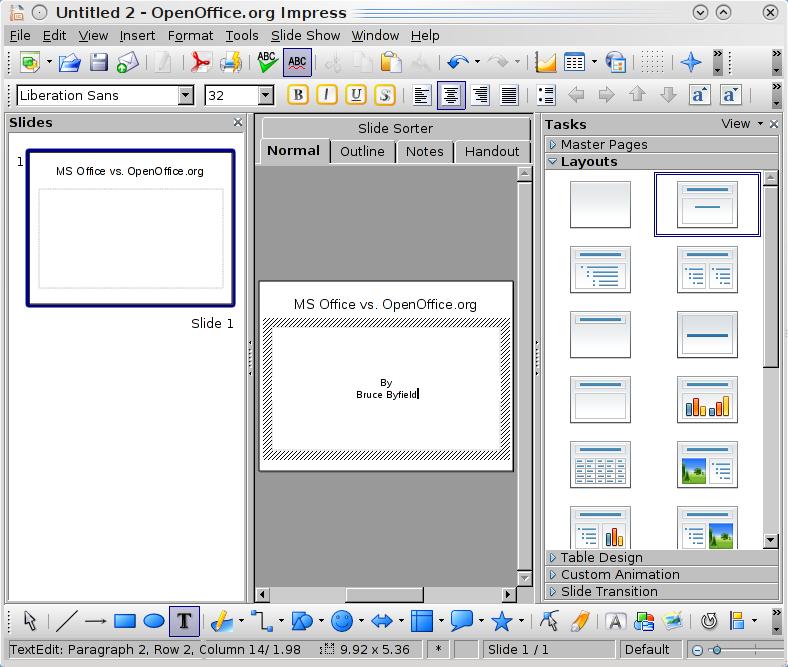Image resolution: width=788 pixels, height=667 pixels.
Task: Toggle Bold text formatting
Action: [298, 95]
